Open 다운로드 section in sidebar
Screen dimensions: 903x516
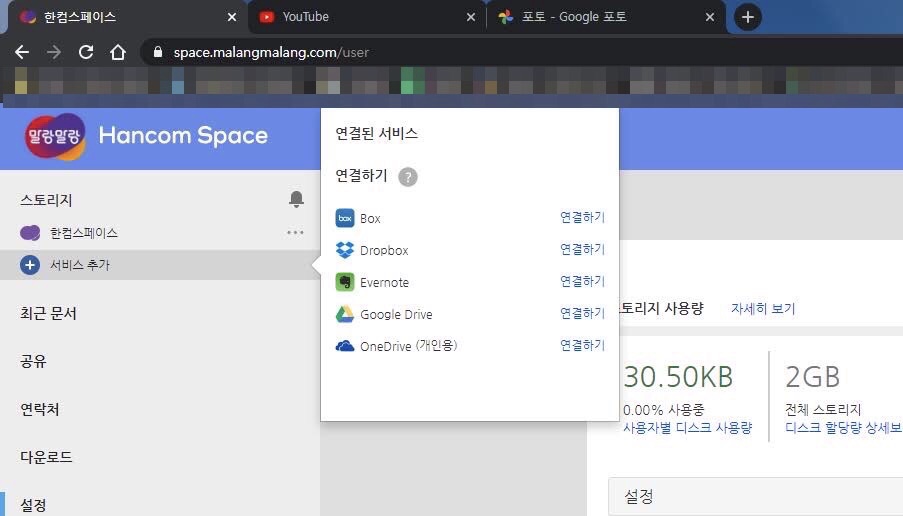[x=46, y=457]
